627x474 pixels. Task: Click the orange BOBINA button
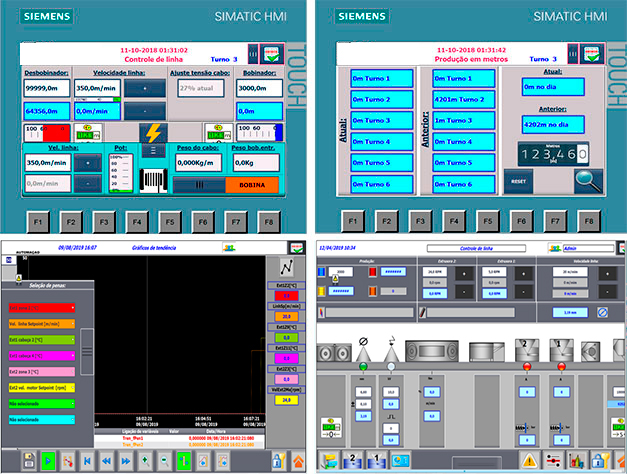coord(252,185)
